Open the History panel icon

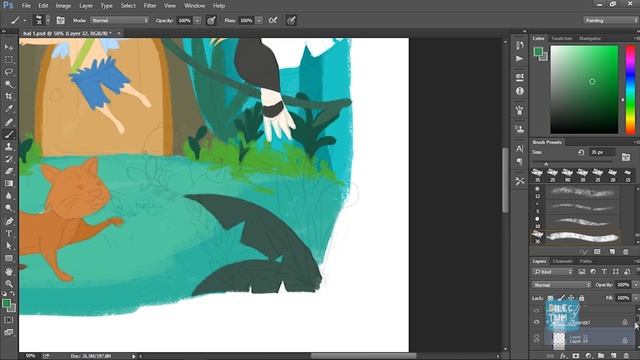(520, 45)
